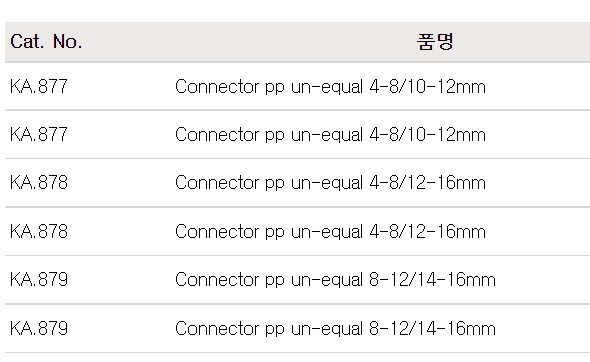Click the word "Connector" in the second KA.877 row
Viewport: 590px width, 362px height.
pyautogui.click(x=217, y=135)
